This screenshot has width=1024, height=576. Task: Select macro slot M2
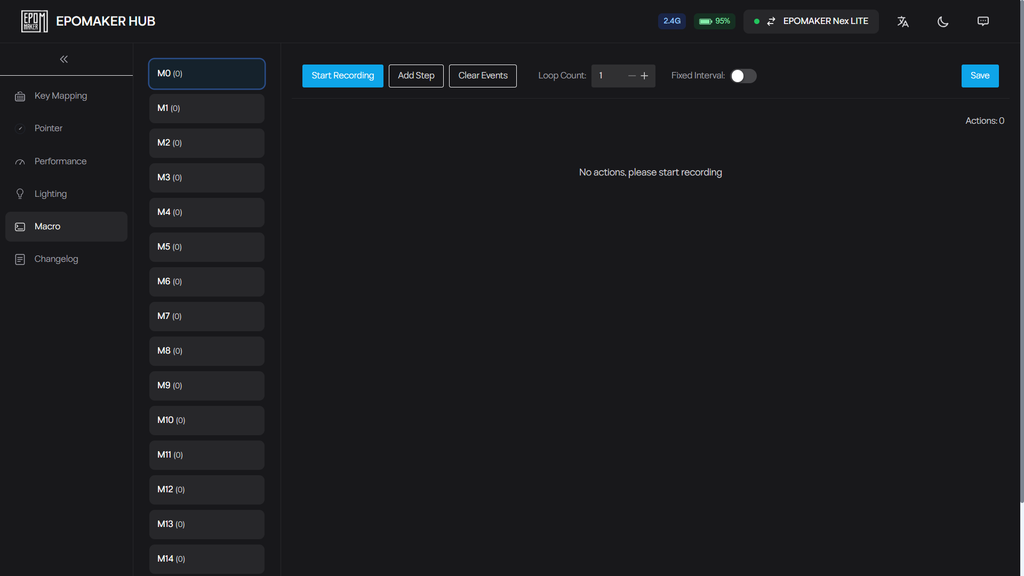coord(206,143)
